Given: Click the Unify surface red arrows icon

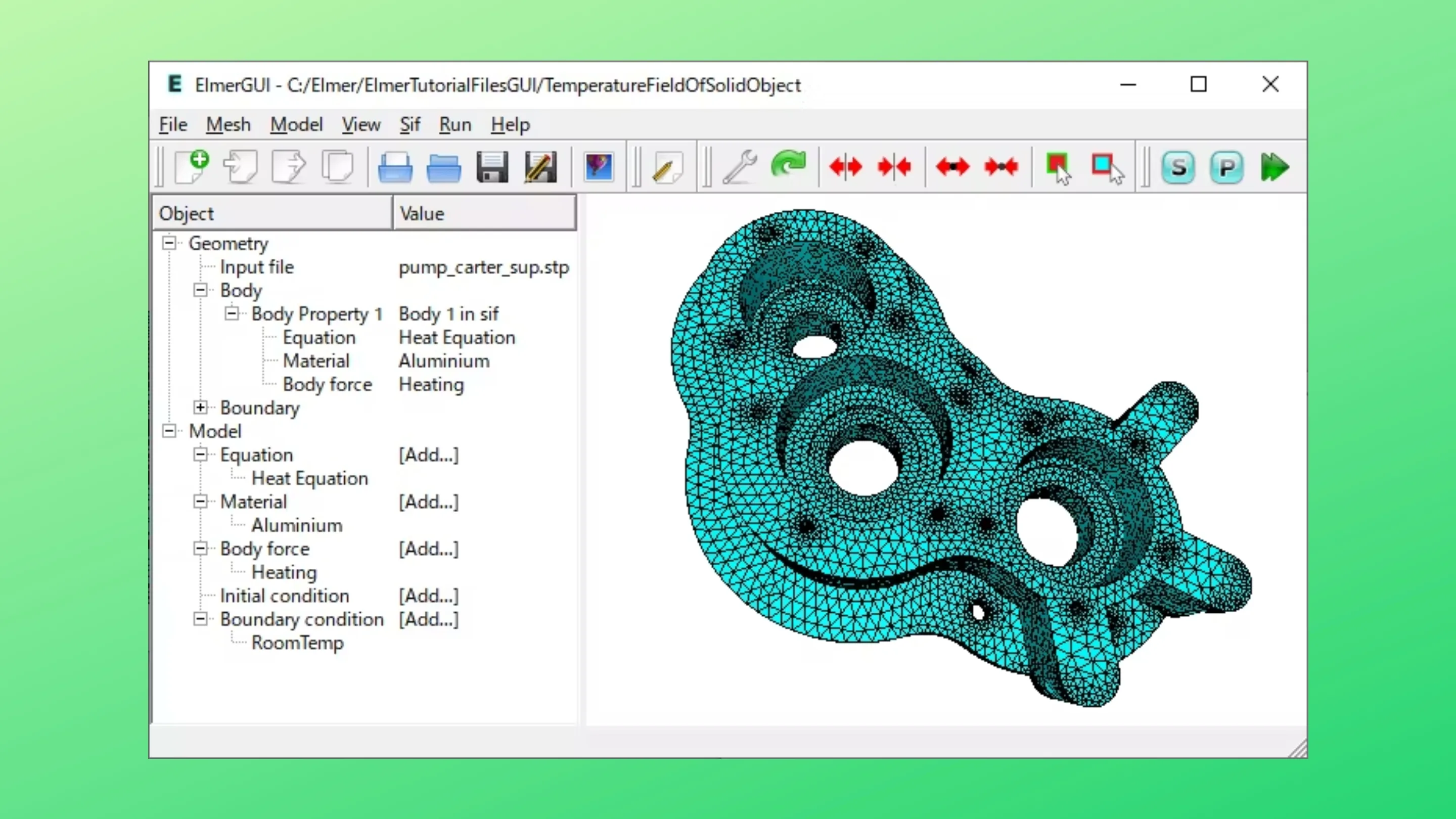Looking at the screenshot, I should coord(894,167).
